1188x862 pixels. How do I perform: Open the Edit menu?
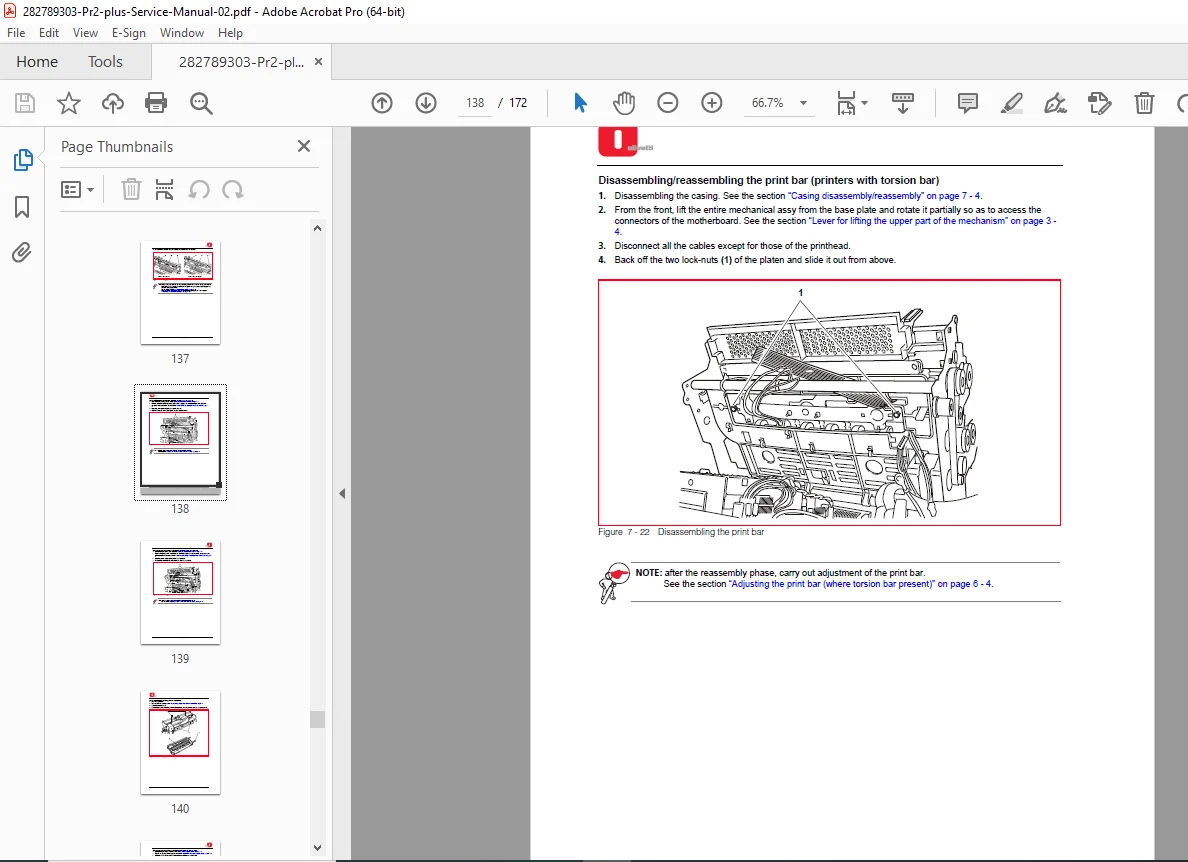click(x=49, y=33)
